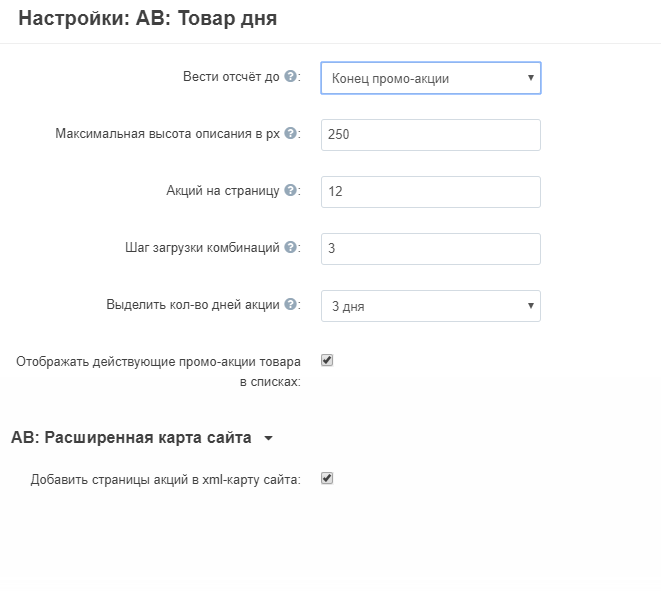Click the 'Выделить кол-во дней акции' label

[193, 304]
